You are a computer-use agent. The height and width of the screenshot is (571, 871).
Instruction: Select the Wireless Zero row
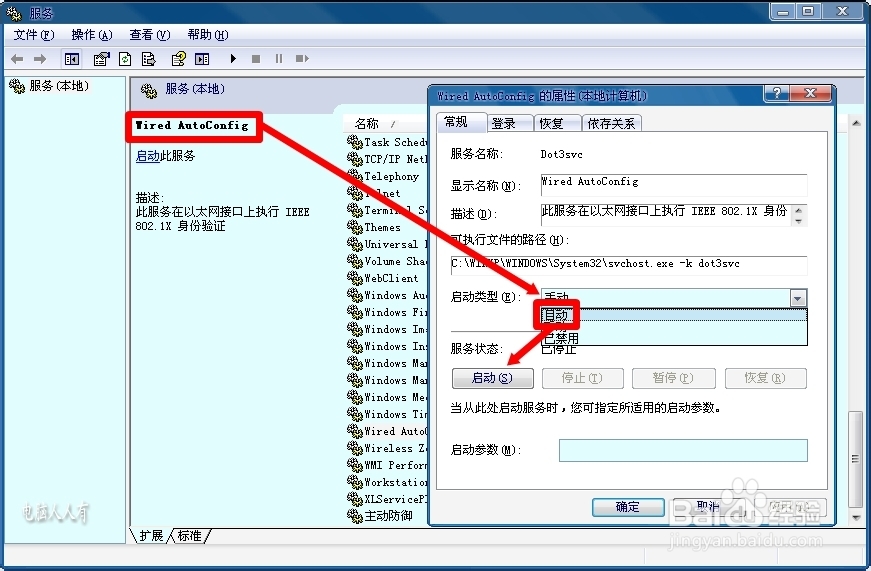(388, 448)
